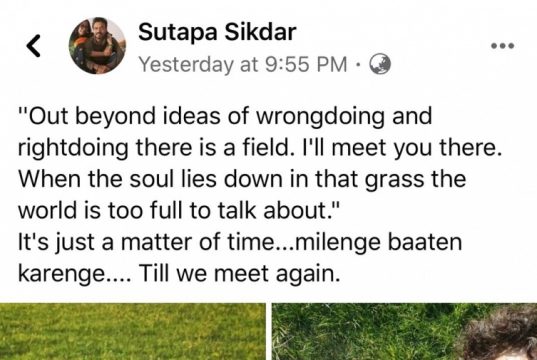Screen dimensions: 537x360
Task: Go back using the left chevron arrow
Action: coord(34,46)
